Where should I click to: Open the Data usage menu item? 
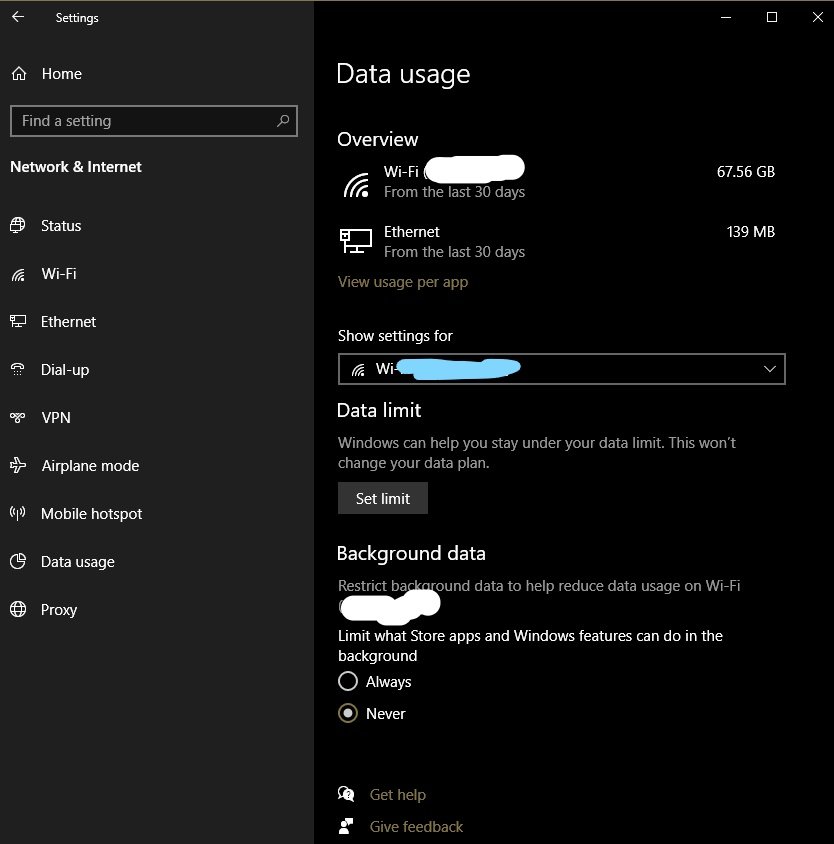(78, 562)
